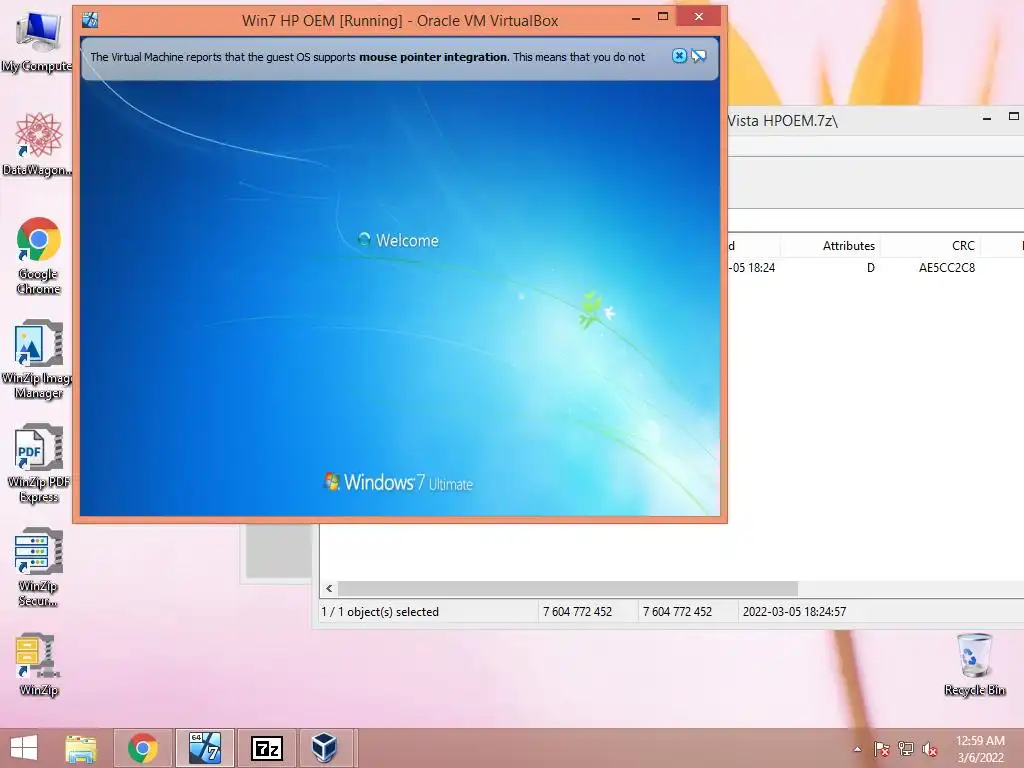Open Chrome from the taskbar
Screen dimensions: 1024x768
click(143, 748)
